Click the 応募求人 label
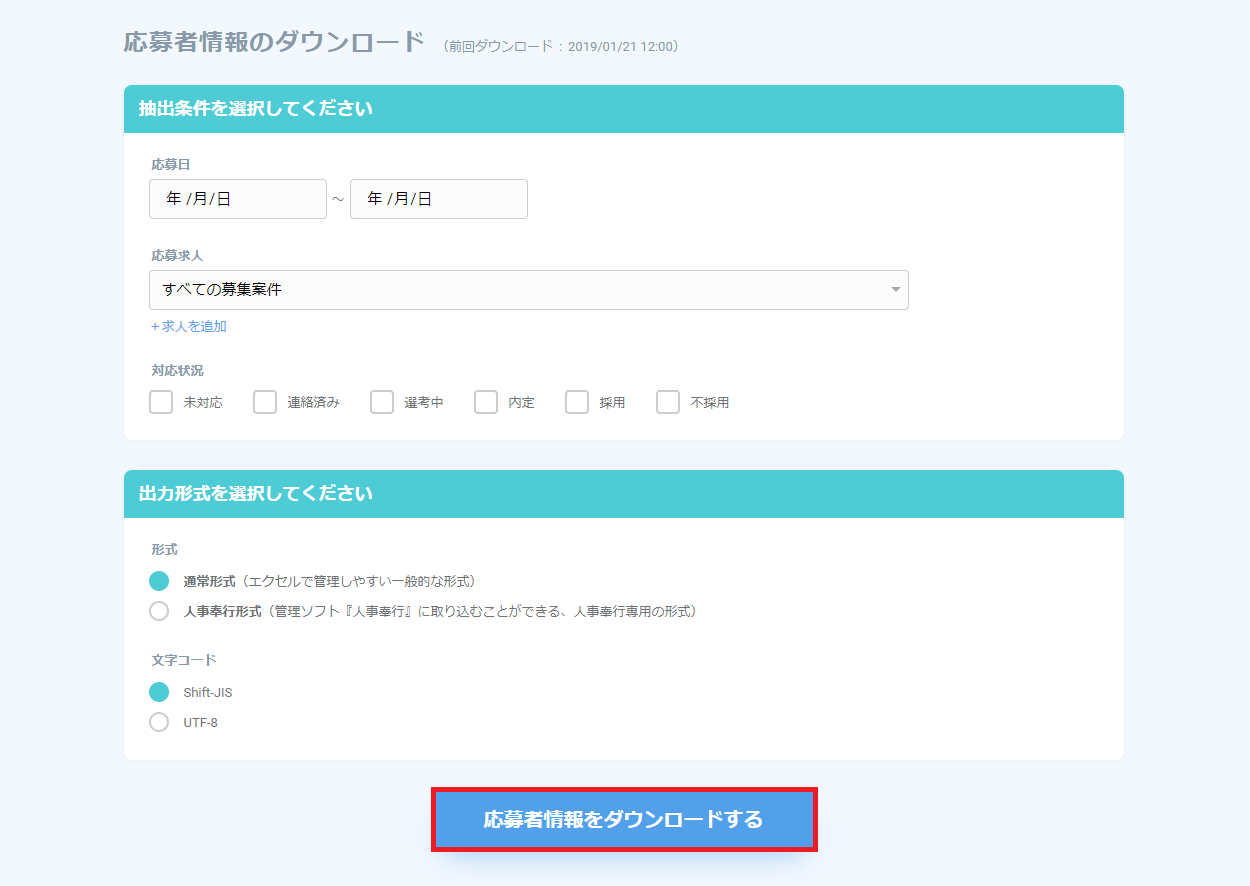 (x=177, y=255)
